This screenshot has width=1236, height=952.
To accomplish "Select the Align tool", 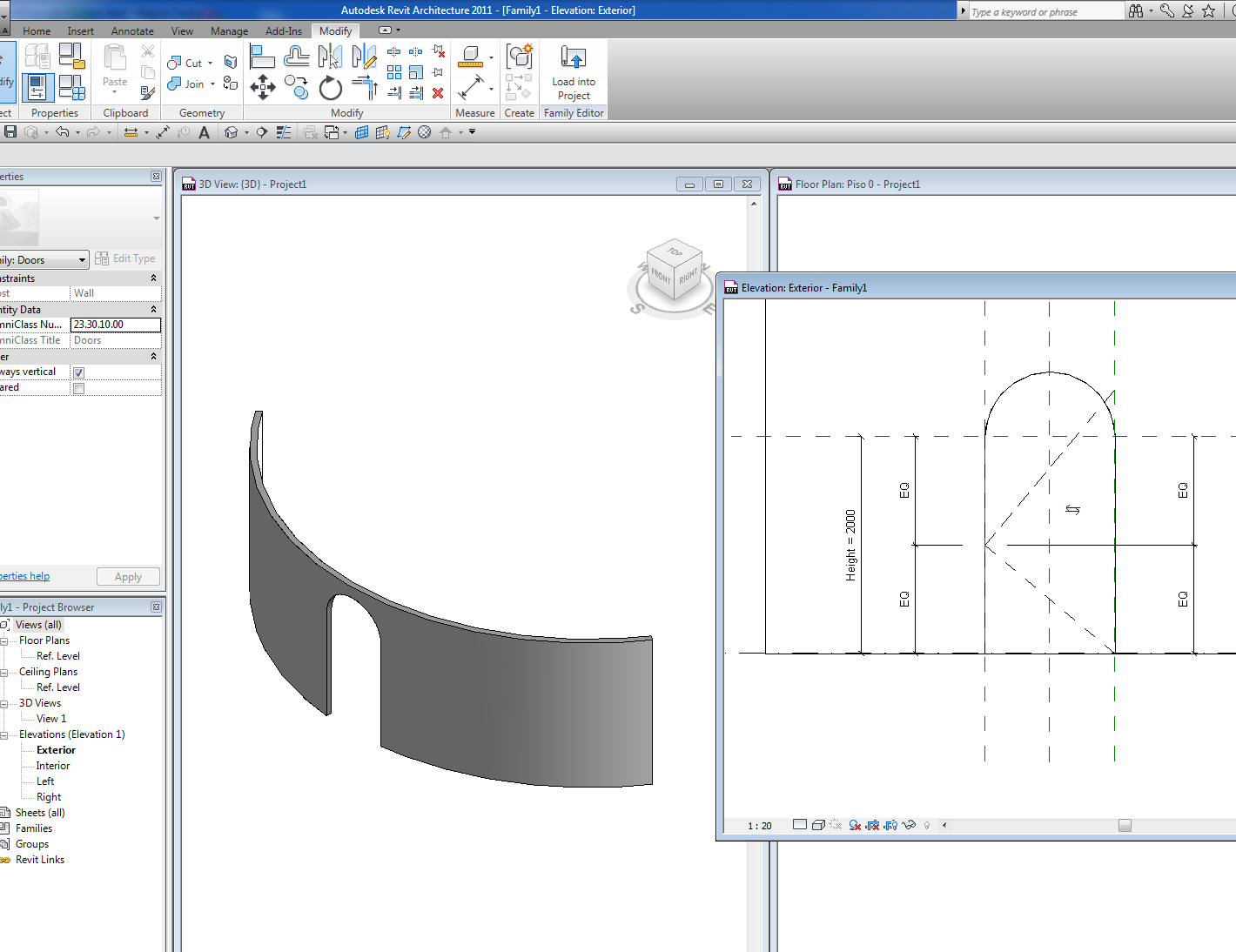I will [262, 56].
